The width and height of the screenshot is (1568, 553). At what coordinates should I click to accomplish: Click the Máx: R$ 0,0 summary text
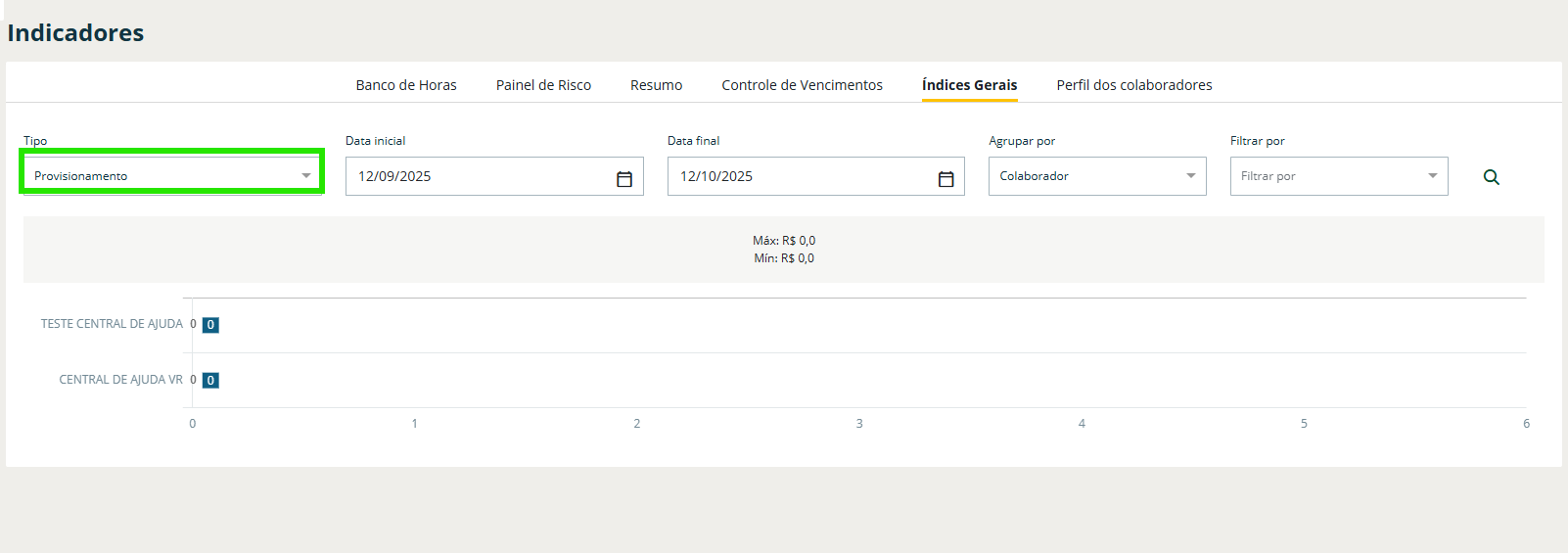coord(784,241)
